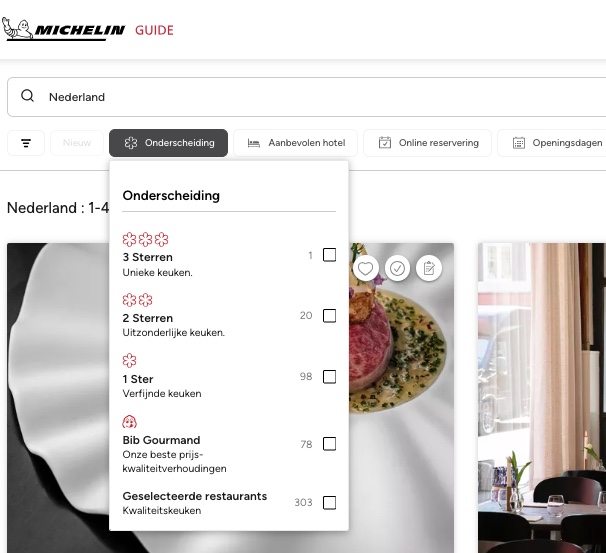The width and height of the screenshot is (606, 553).
Task: Open the Aanbevolen hotel filter
Action: pos(296,143)
